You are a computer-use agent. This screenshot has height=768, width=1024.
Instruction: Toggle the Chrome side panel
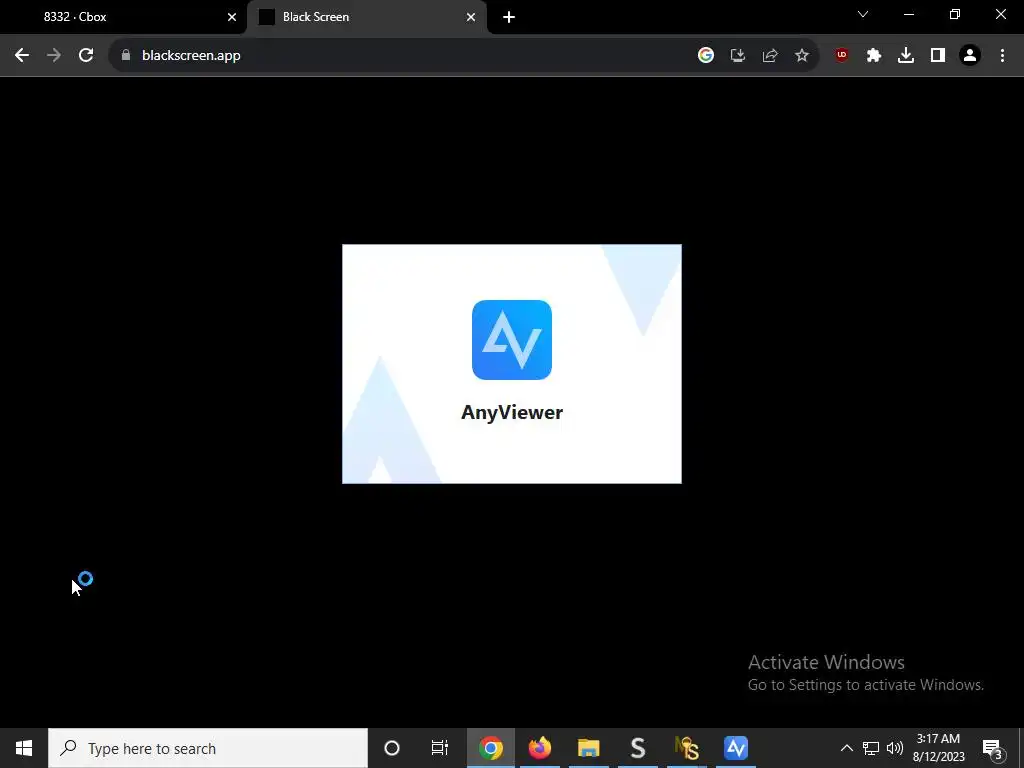click(x=938, y=56)
